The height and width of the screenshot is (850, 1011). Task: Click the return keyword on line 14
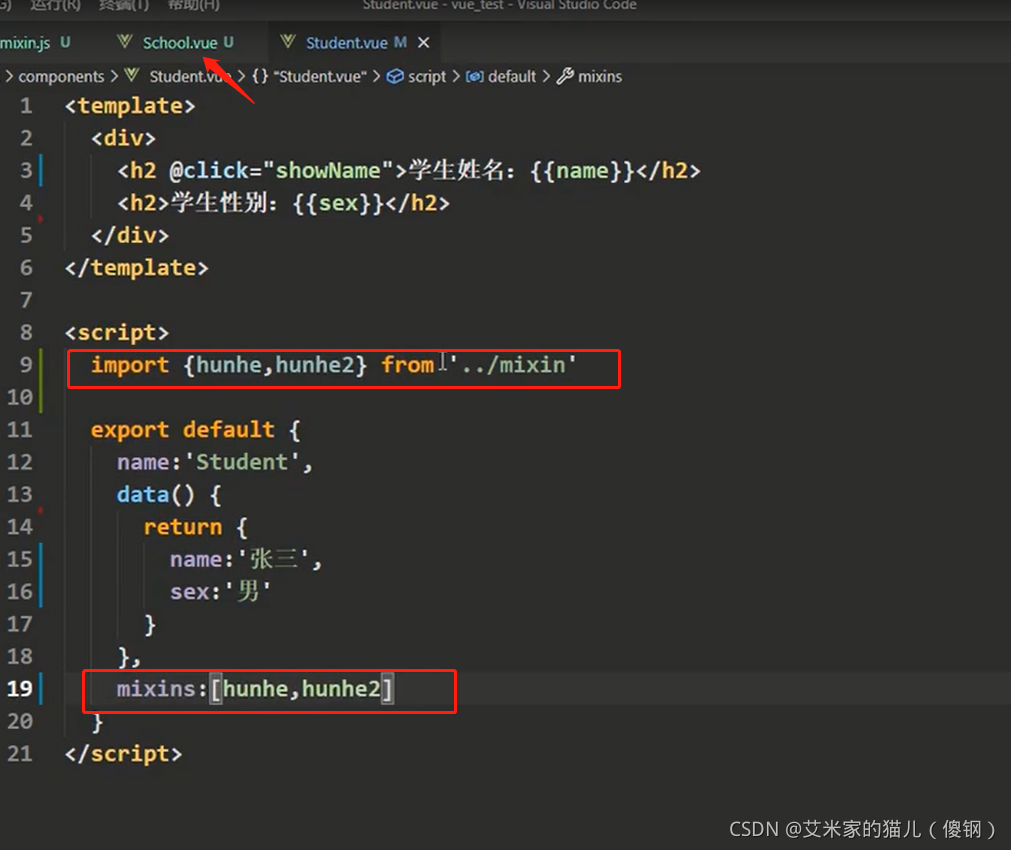[x=182, y=528]
